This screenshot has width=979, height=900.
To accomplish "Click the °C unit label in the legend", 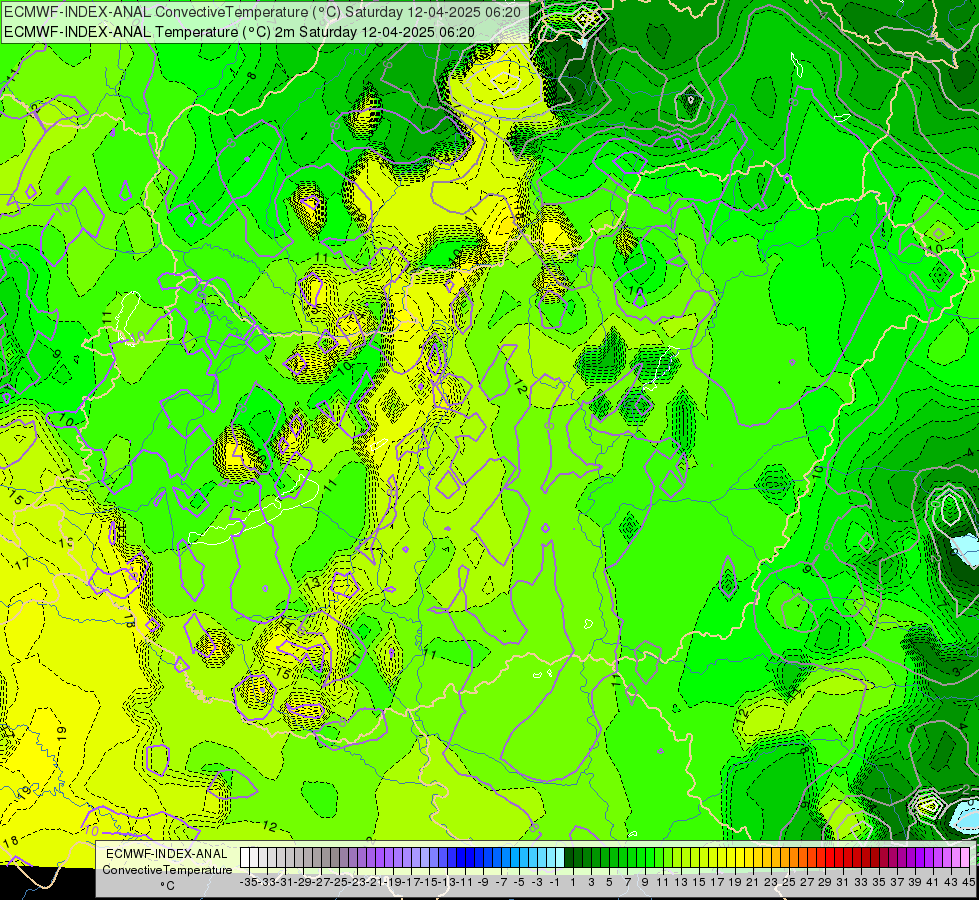I will point(167,886).
